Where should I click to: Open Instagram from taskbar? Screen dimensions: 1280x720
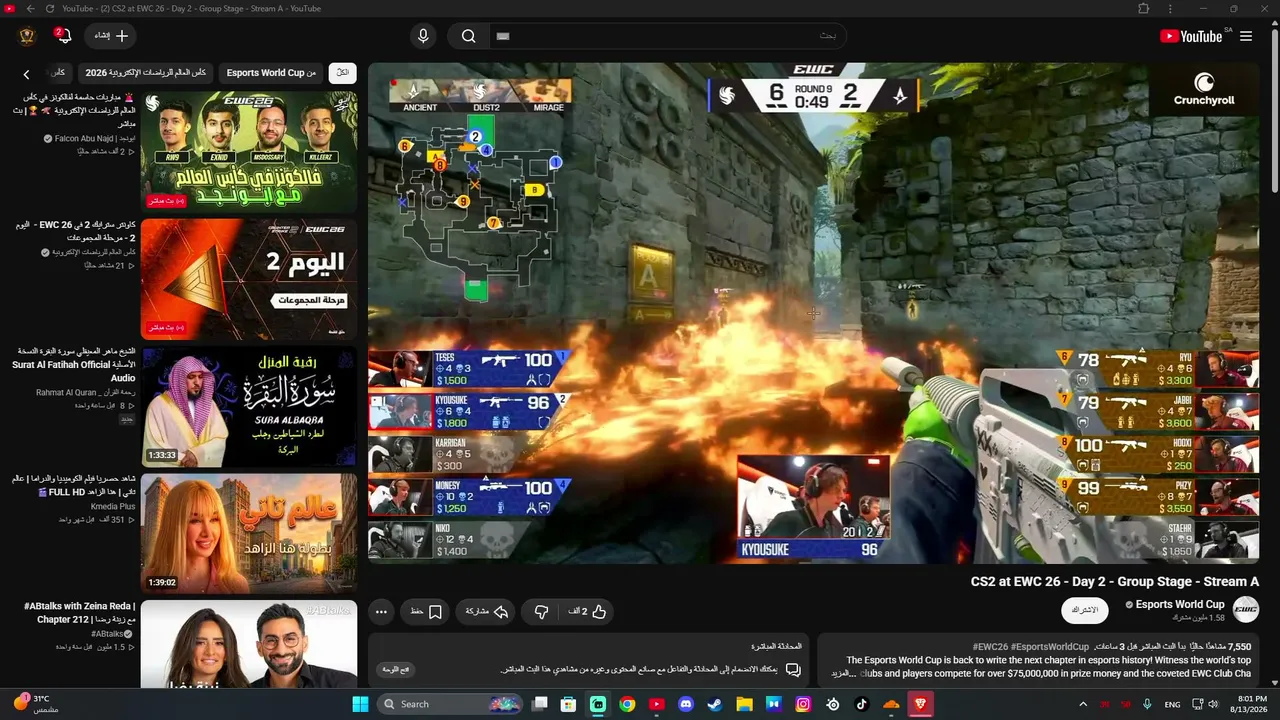click(x=803, y=704)
